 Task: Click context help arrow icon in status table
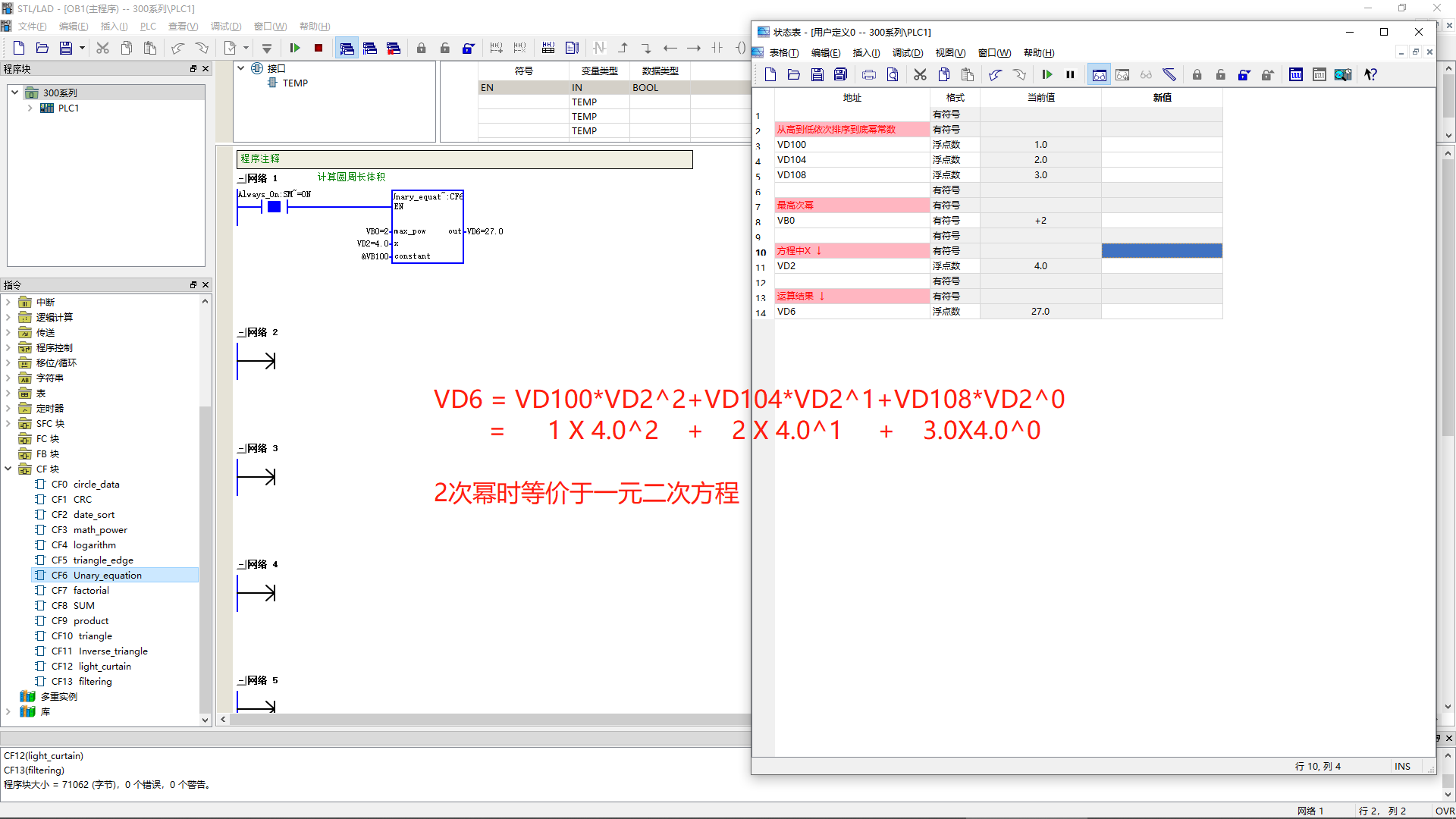coord(1370,74)
